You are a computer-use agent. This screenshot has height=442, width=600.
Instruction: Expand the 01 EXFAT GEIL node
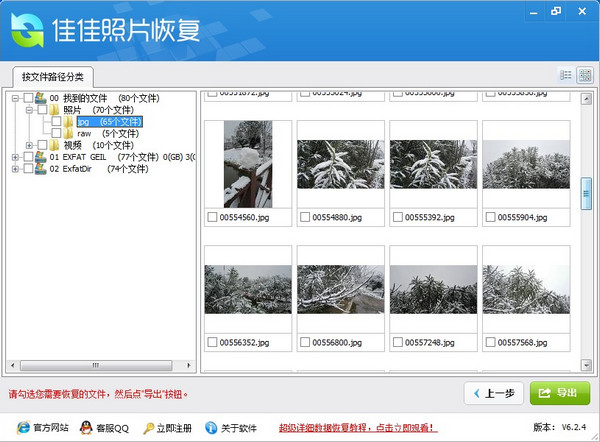(15, 157)
